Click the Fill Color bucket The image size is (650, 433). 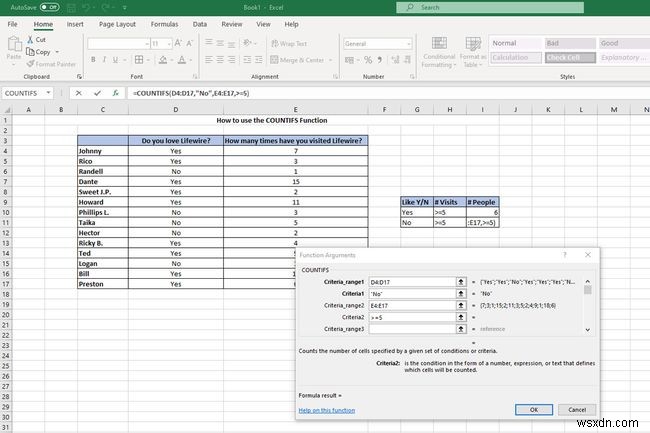[x=163, y=60]
